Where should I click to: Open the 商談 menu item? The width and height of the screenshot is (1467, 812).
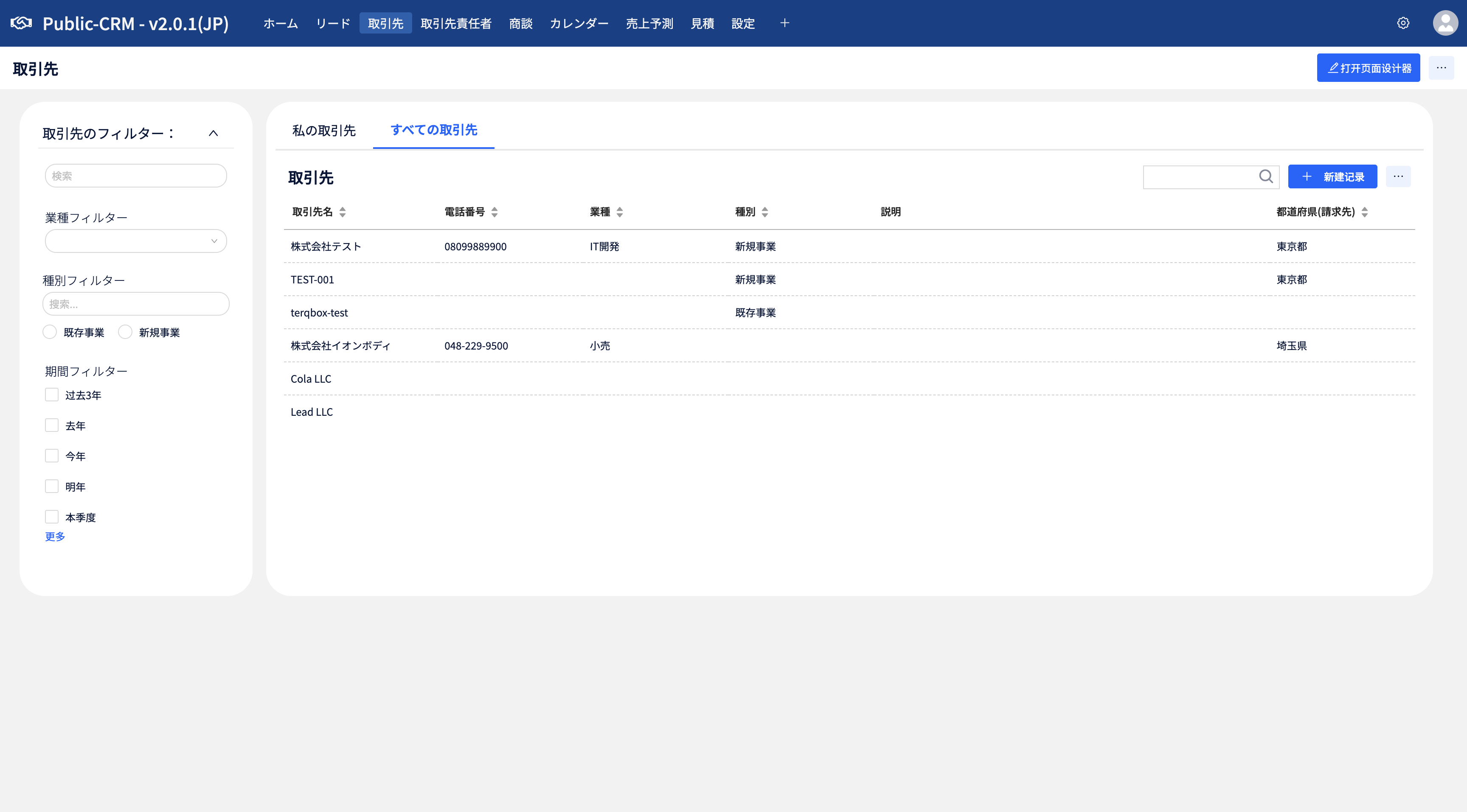520,23
